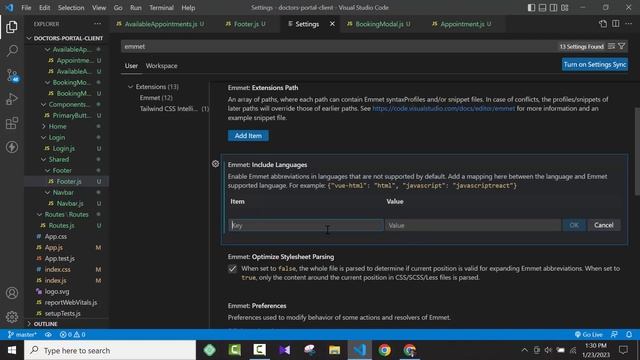This screenshot has width=640, height=360.
Task: Click the Explorer more actions ellipsis
Action: click(x=98, y=24)
